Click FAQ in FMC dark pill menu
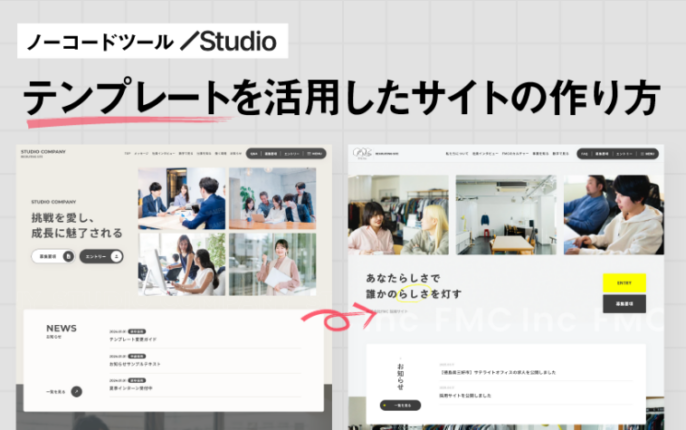Screen dimensions: 686x430 click(x=584, y=154)
